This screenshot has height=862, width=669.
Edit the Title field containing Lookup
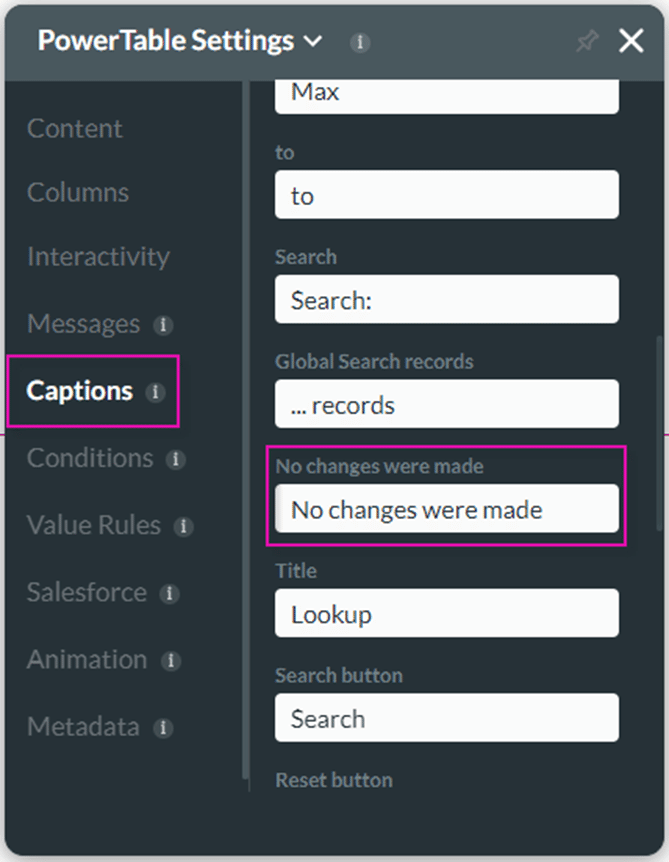pyautogui.click(x=446, y=614)
